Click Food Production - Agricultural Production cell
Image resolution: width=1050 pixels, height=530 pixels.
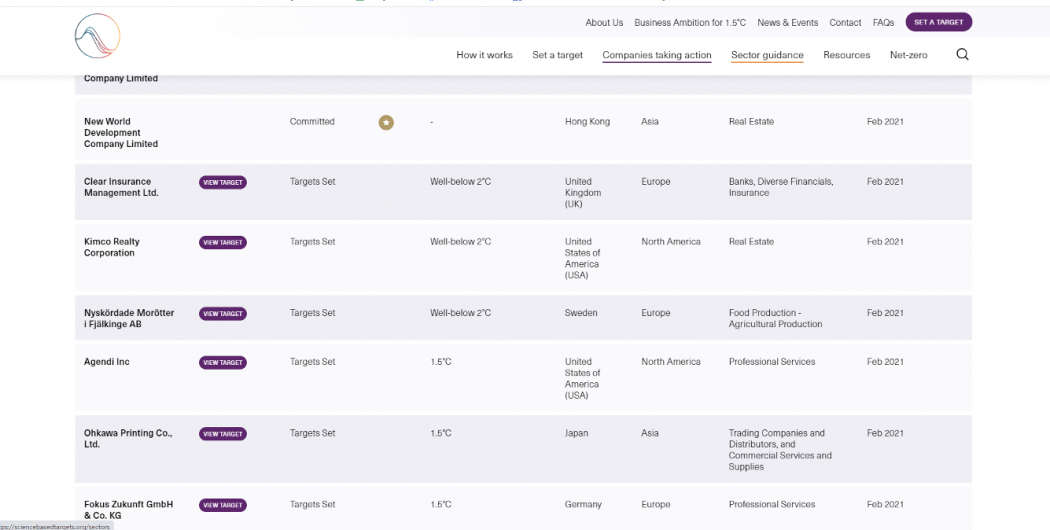point(775,318)
